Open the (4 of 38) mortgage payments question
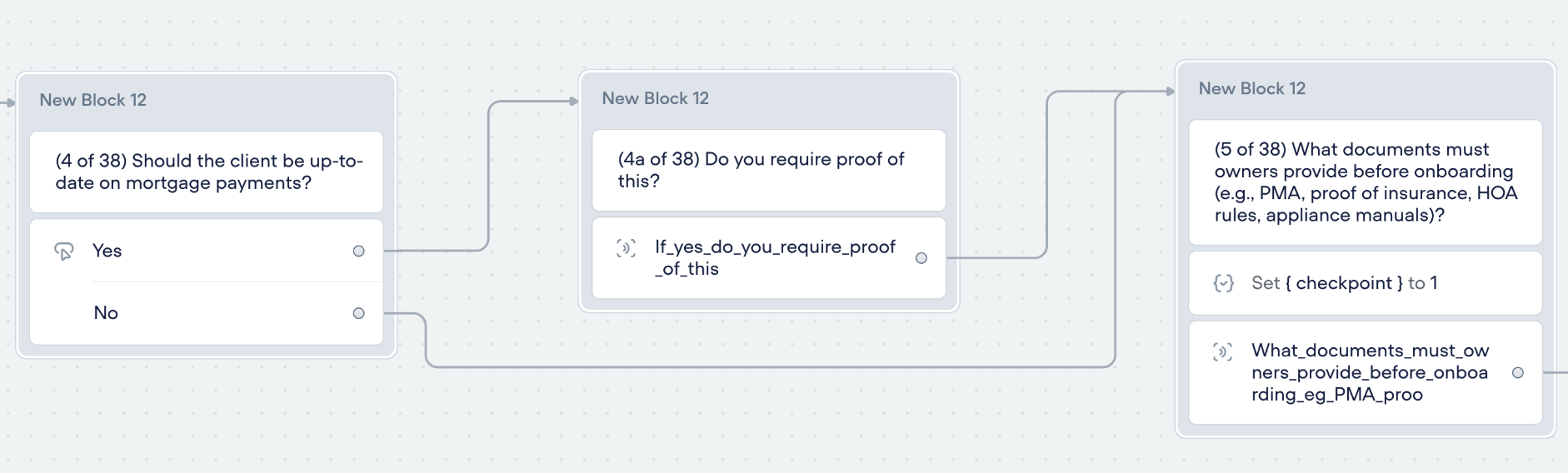This screenshot has width=1568, height=473. [207, 172]
